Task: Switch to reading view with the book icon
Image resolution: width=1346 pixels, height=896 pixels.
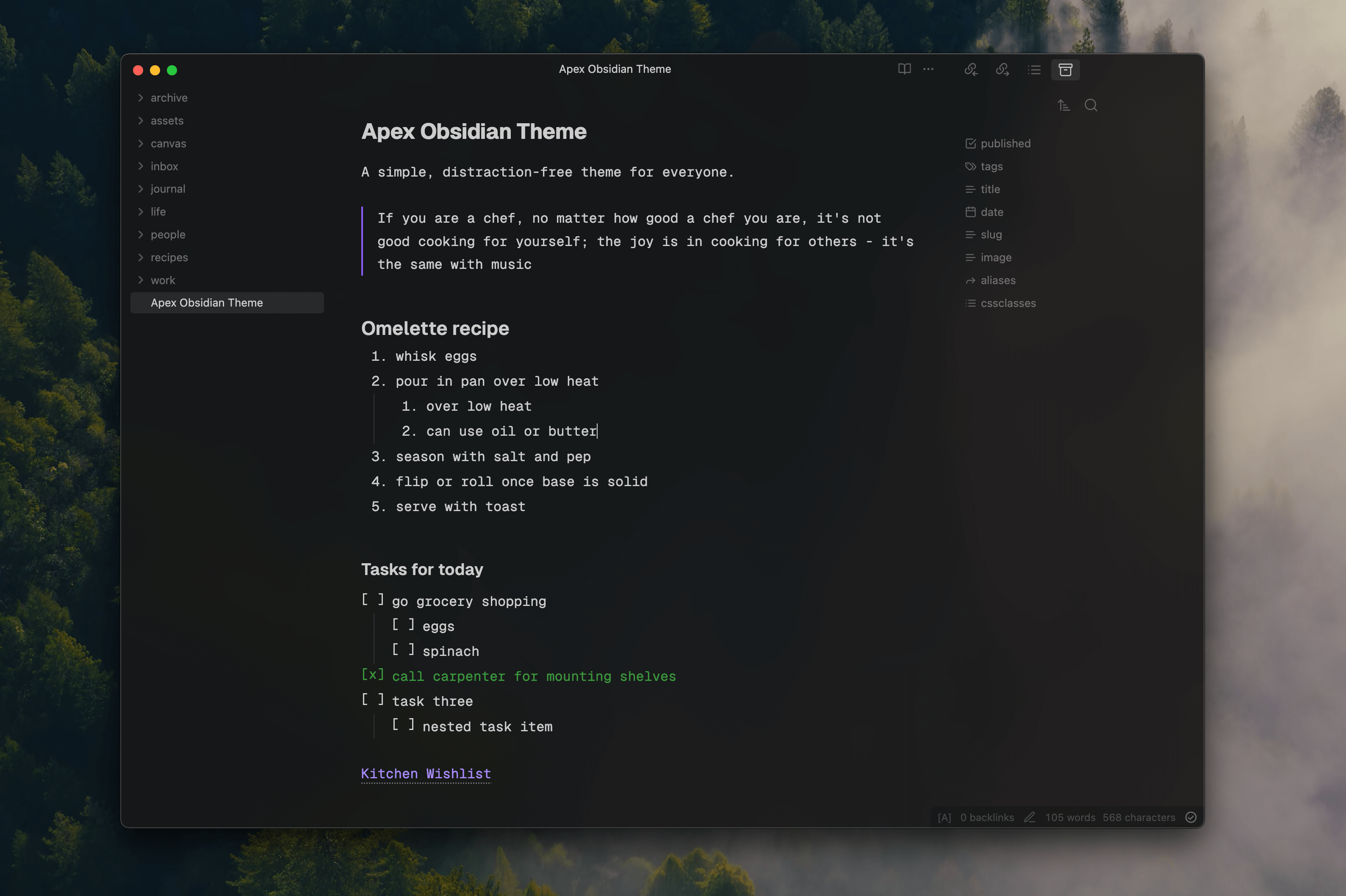Action: point(904,69)
